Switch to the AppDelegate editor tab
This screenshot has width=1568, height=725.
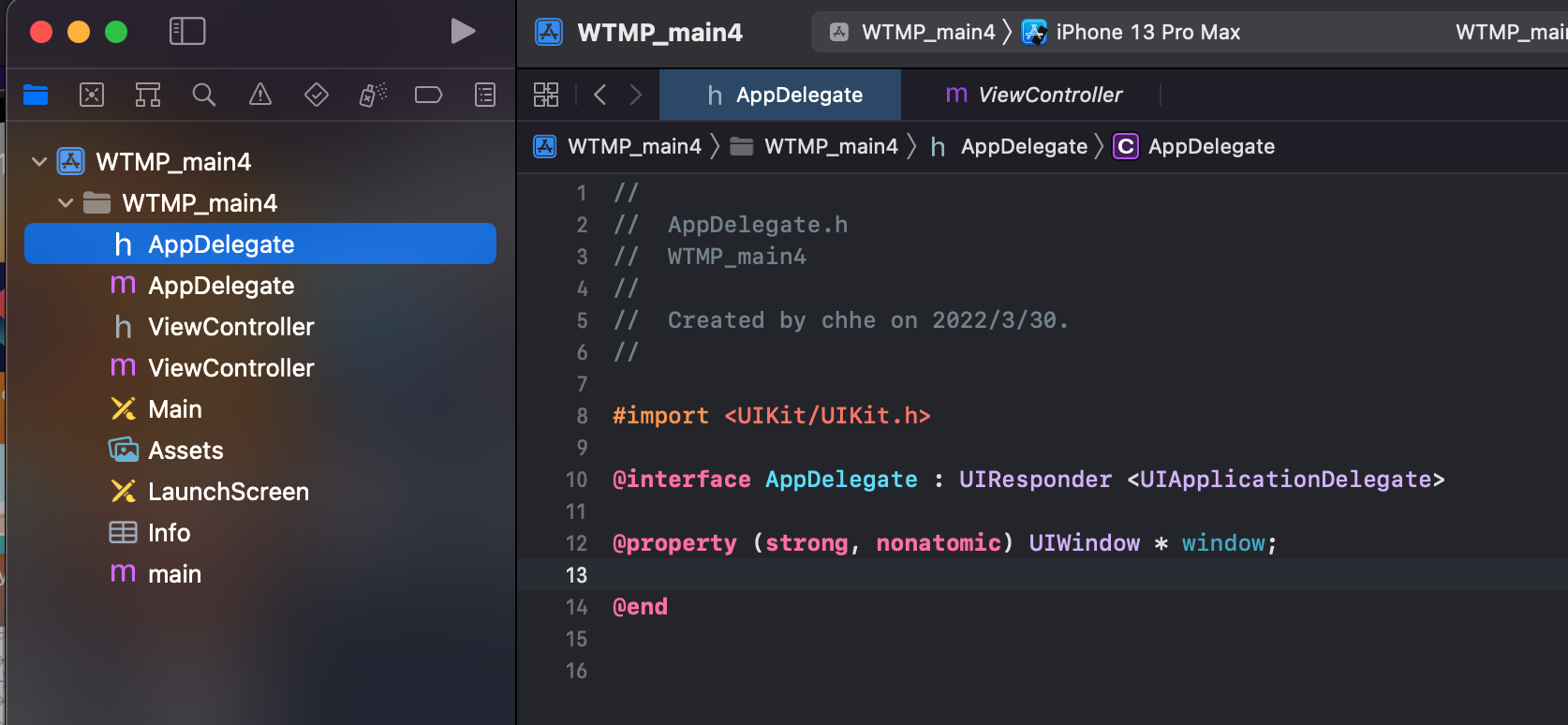click(780, 95)
